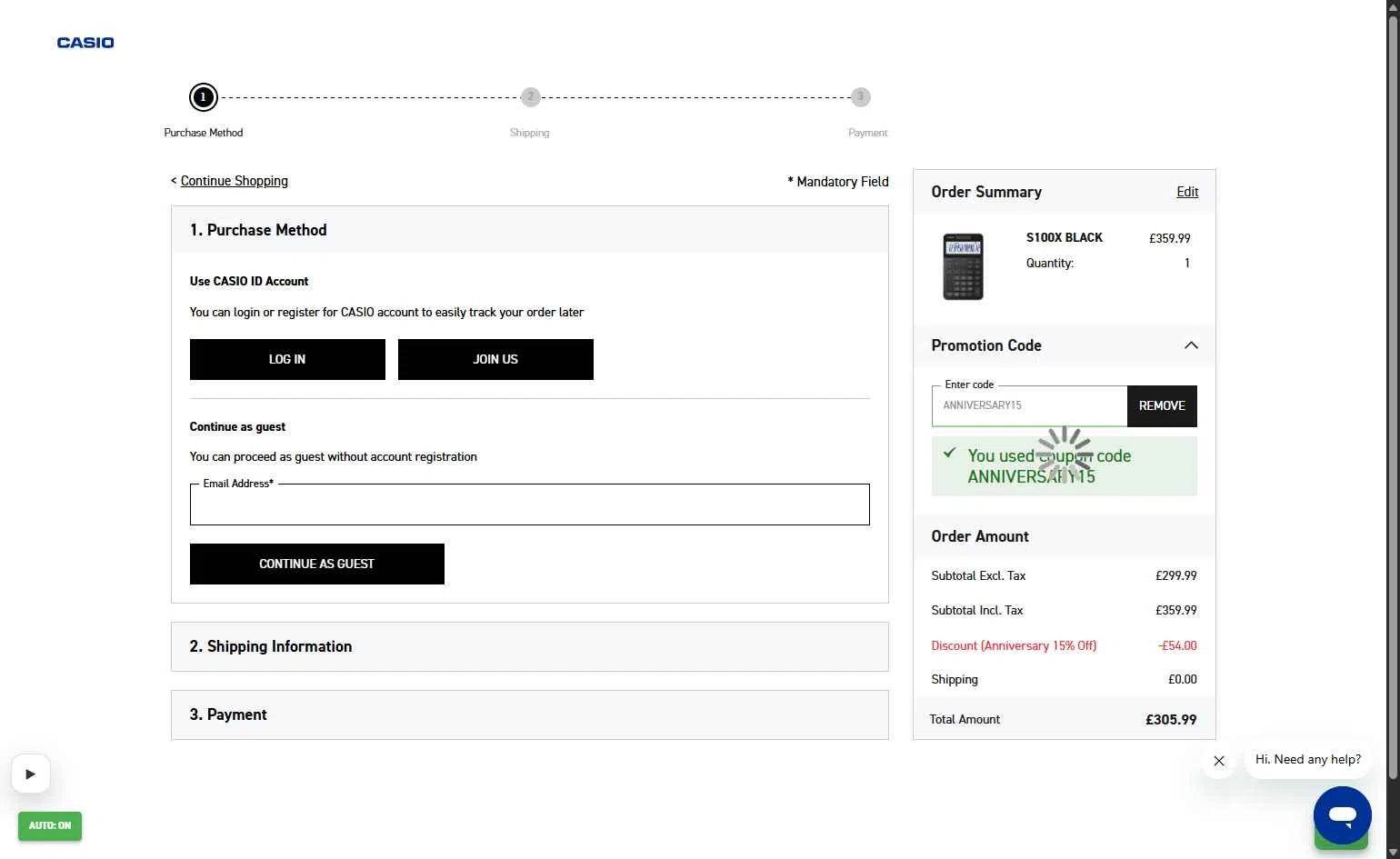Click the Mandatory Field note

pyautogui.click(x=838, y=182)
